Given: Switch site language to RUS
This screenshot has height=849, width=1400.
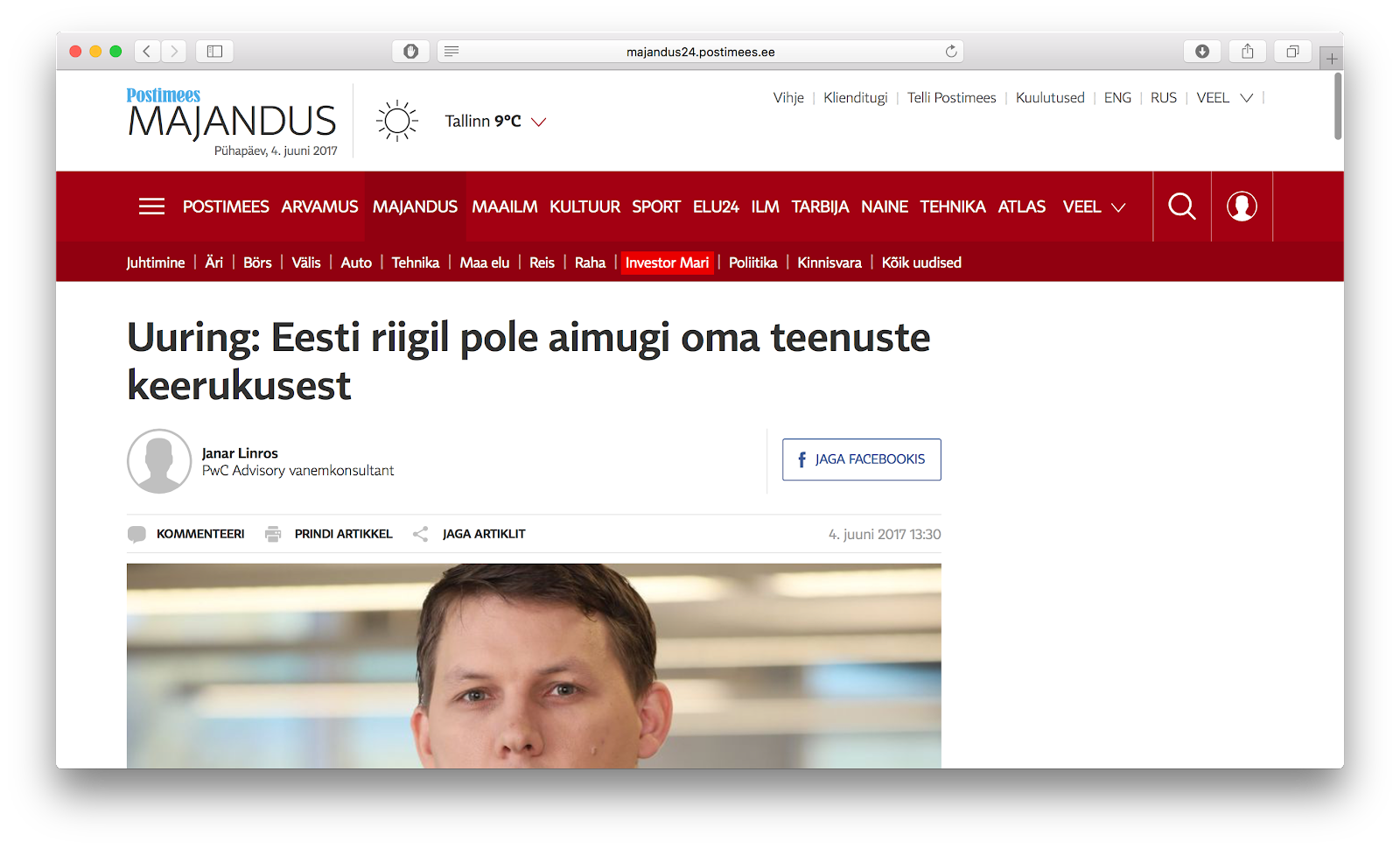Looking at the screenshot, I should click(1164, 98).
